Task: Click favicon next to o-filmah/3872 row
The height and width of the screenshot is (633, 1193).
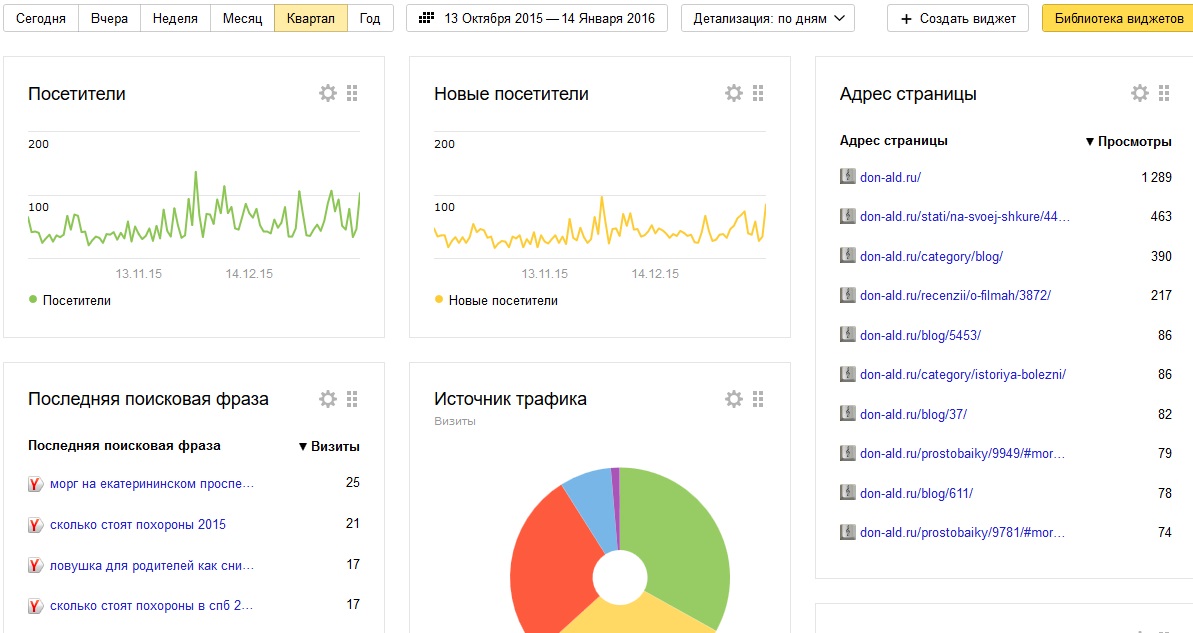Action: (848, 295)
